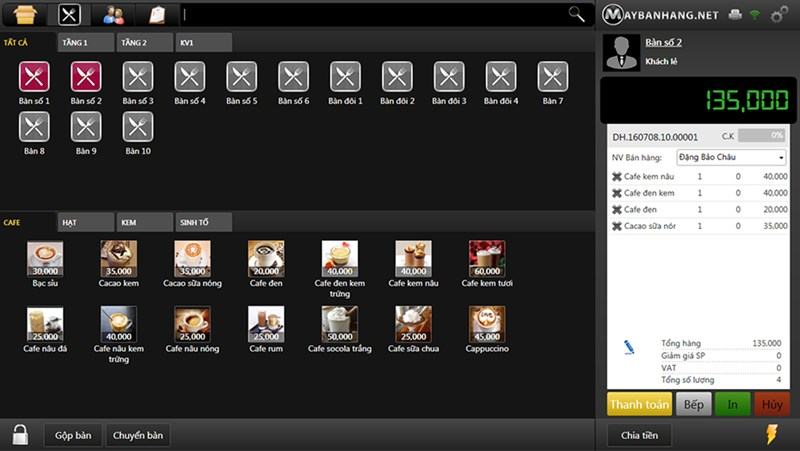Open the settings gears icon
This screenshot has height=451, width=800.
click(779, 15)
